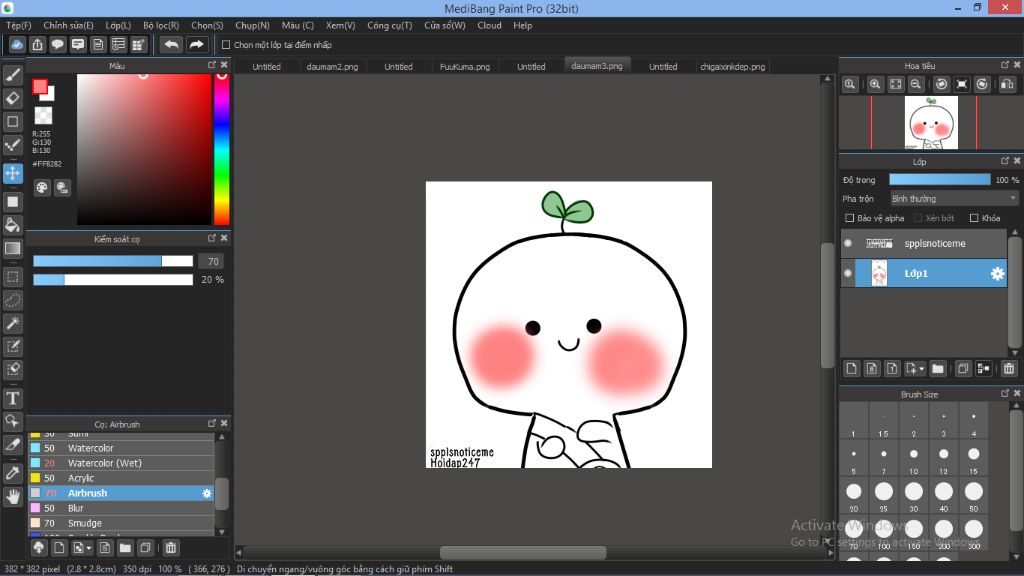Select the Bucket fill tool
The width and height of the screenshot is (1024, 576).
tap(13, 225)
